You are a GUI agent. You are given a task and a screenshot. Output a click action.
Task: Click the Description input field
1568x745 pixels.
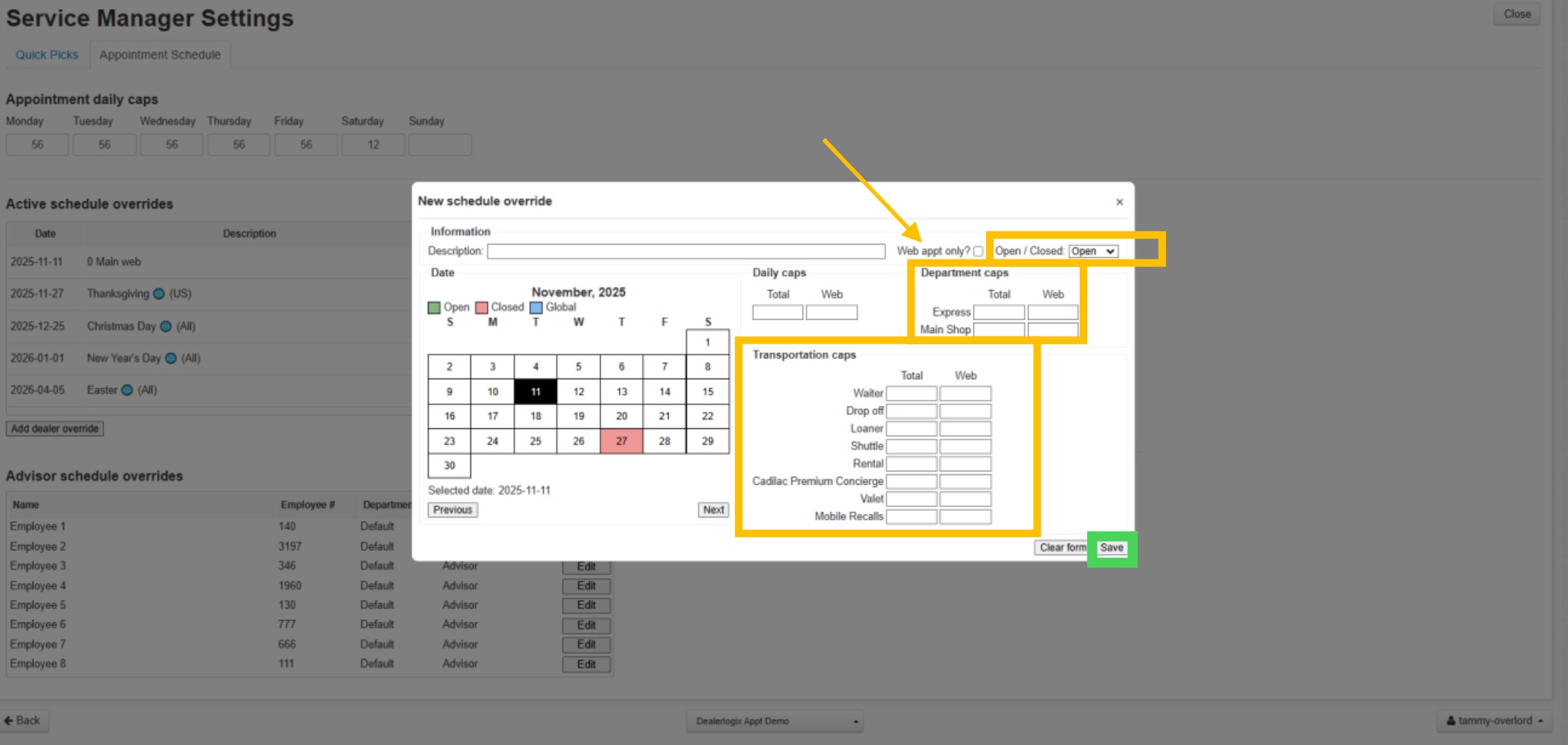click(x=686, y=251)
